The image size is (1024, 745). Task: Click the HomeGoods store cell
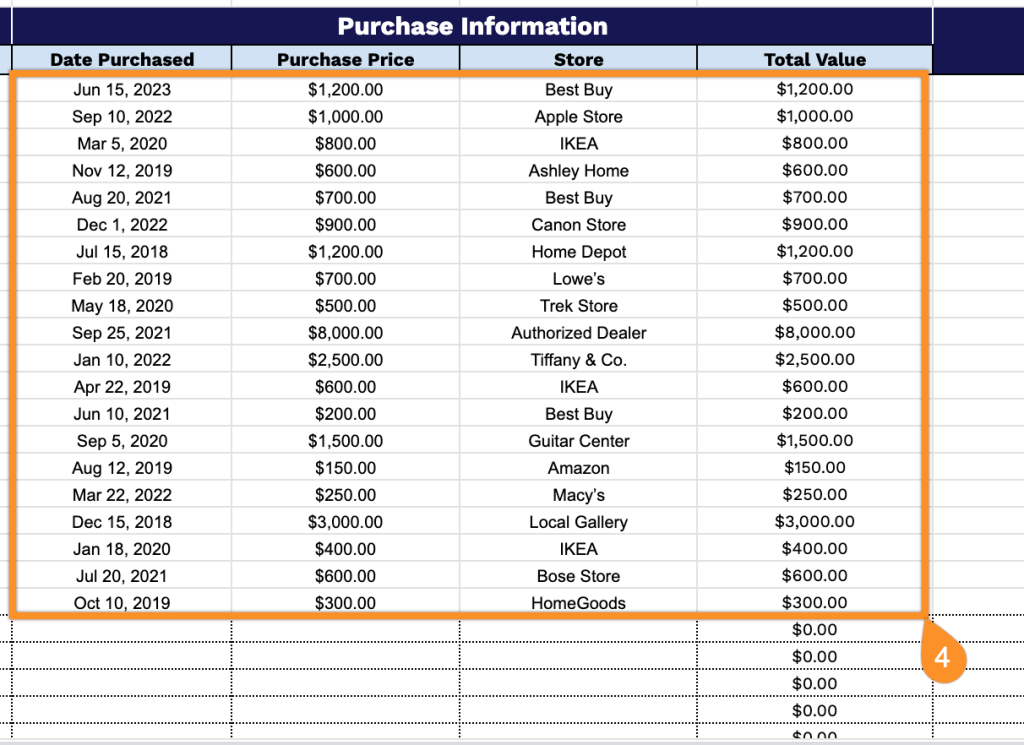[578, 603]
